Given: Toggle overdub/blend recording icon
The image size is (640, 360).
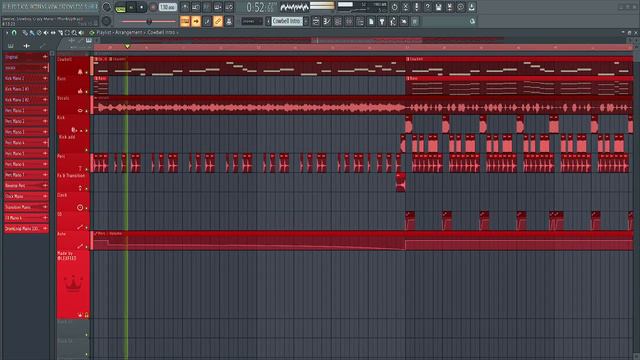Looking at the screenshot, I should tap(218, 7).
